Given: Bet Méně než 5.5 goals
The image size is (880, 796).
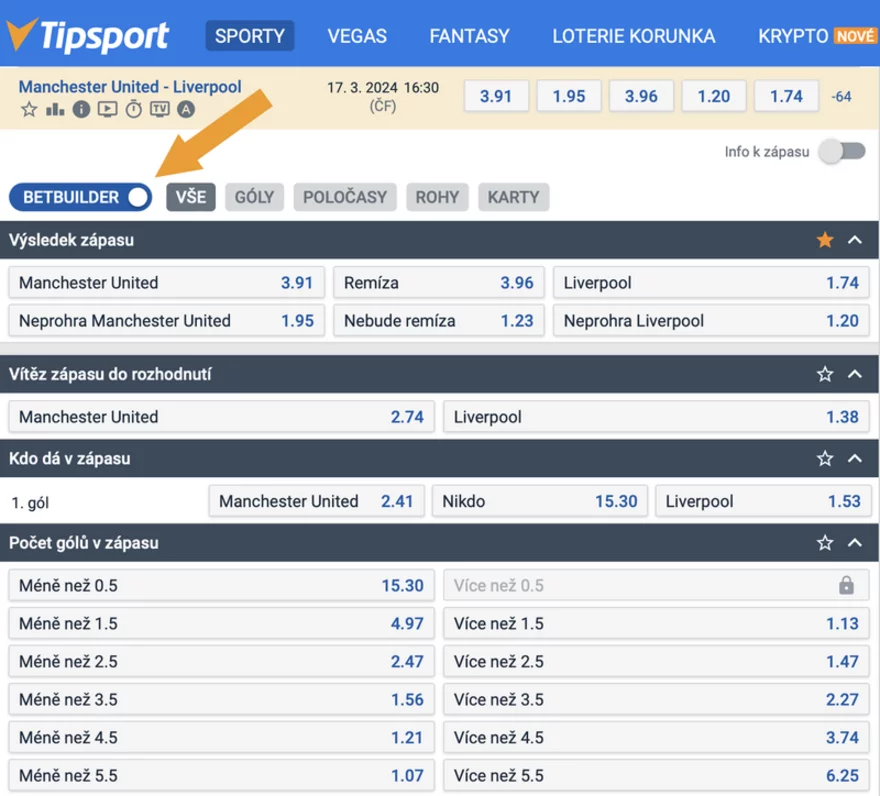Looking at the screenshot, I should coord(221,775).
